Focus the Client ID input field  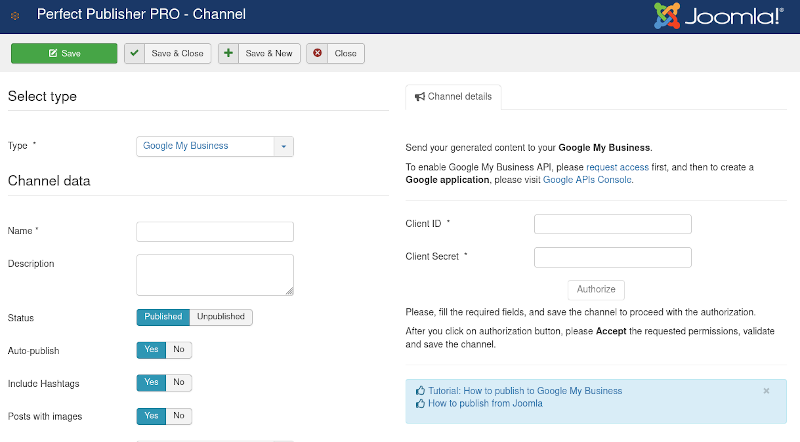coord(613,224)
